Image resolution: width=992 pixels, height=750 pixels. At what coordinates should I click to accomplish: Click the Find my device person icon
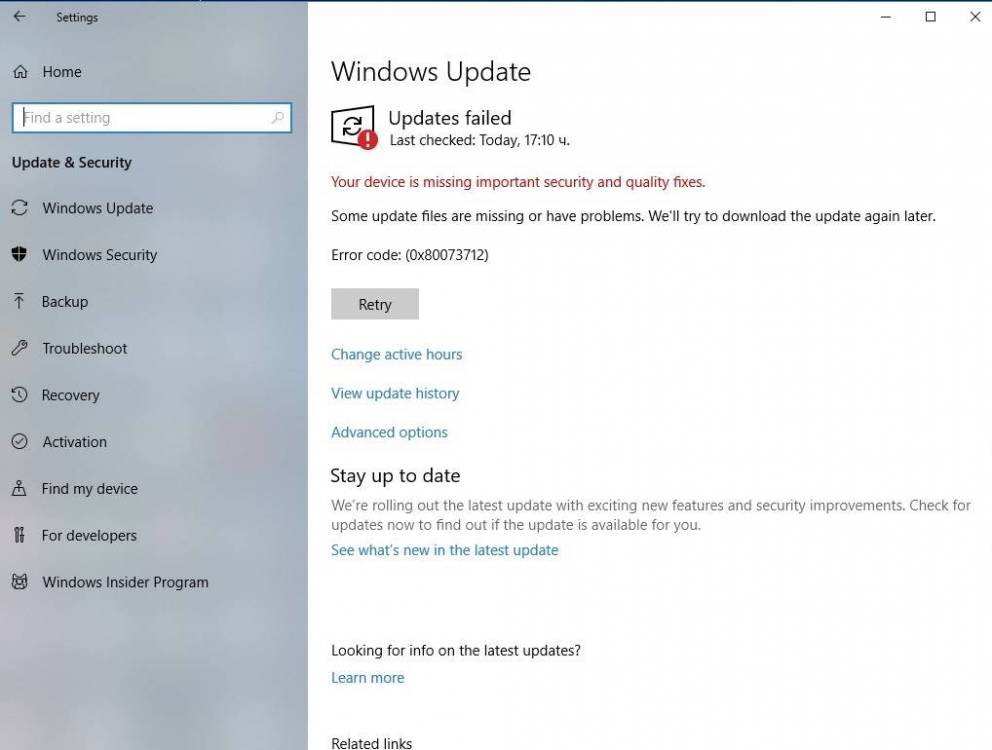pos(20,488)
